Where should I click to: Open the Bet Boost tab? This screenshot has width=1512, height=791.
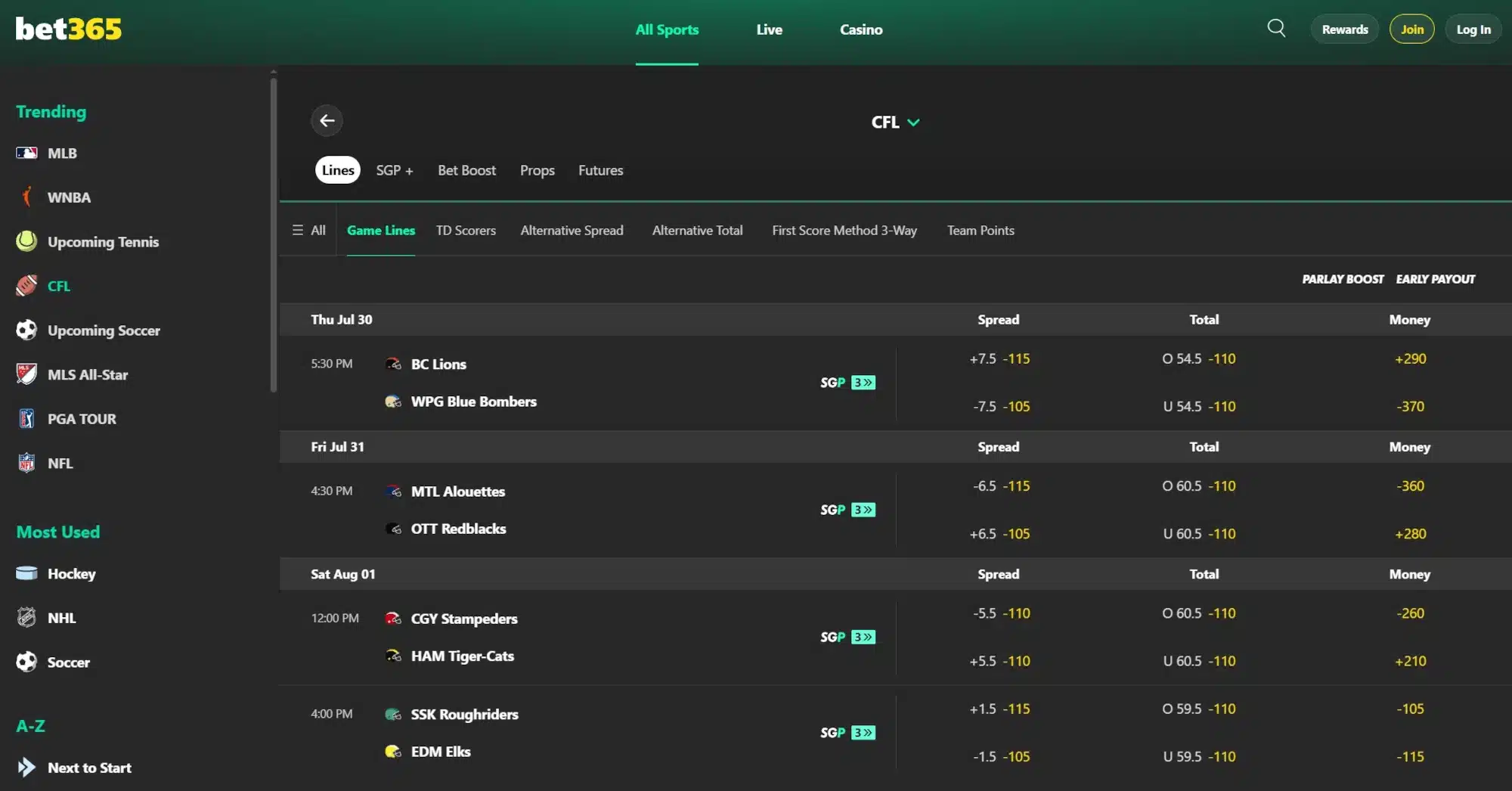point(466,170)
